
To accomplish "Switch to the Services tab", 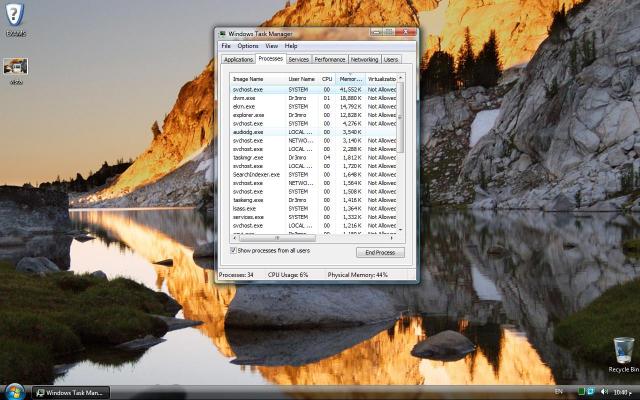I will point(298,60).
